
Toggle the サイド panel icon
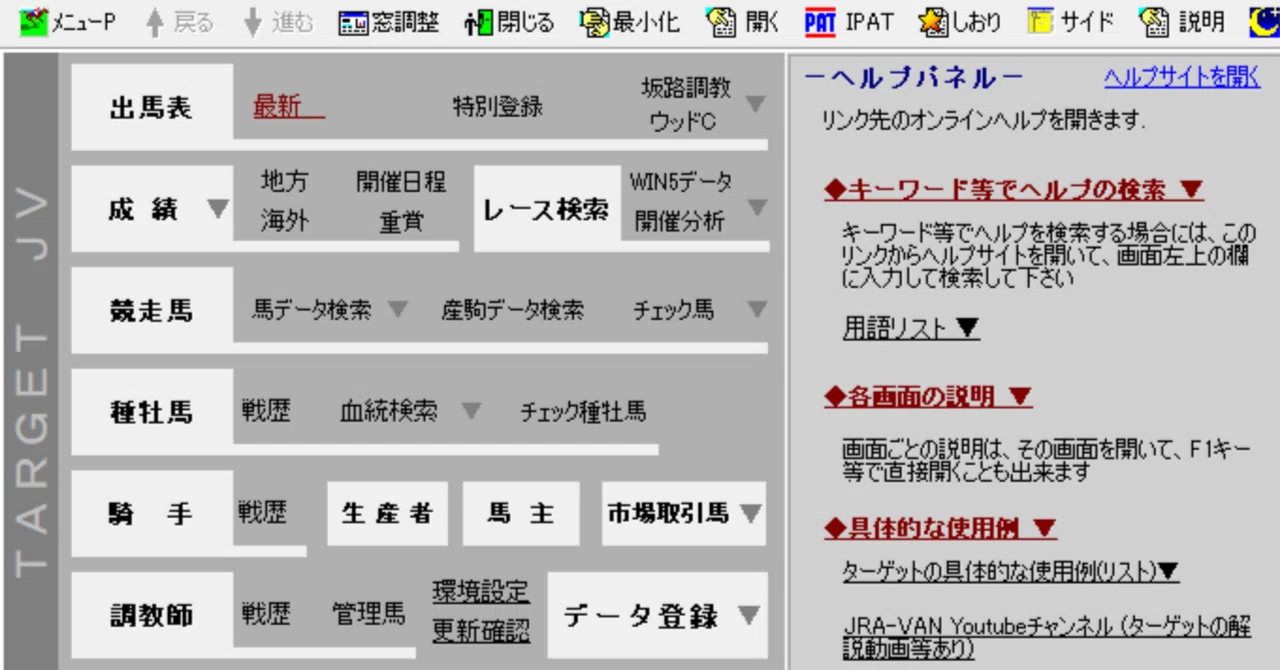(1070, 22)
